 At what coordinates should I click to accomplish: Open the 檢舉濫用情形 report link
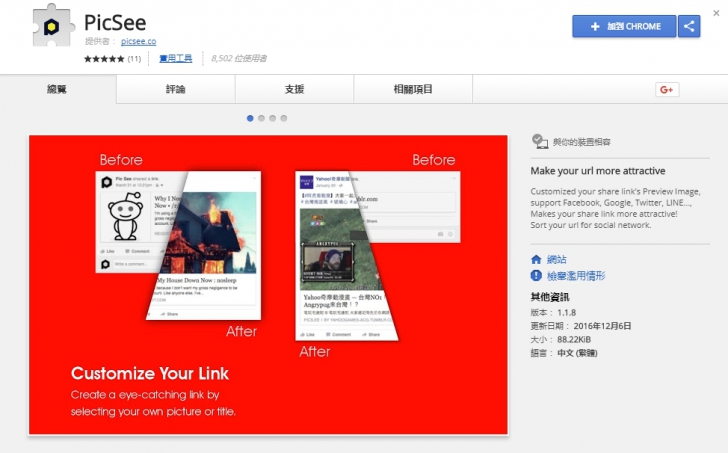pyautogui.click(x=576, y=276)
